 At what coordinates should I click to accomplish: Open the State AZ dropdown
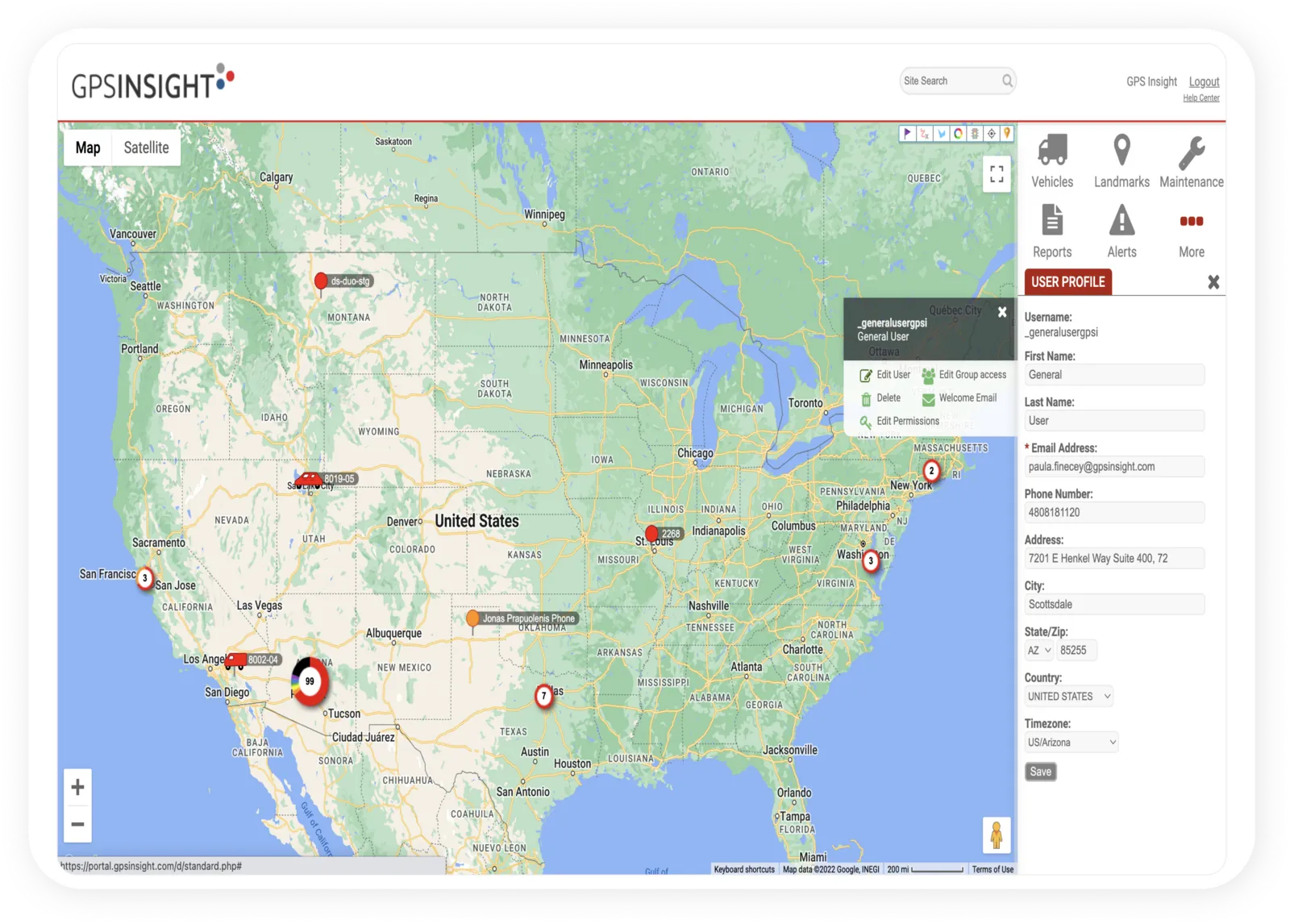(1038, 650)
